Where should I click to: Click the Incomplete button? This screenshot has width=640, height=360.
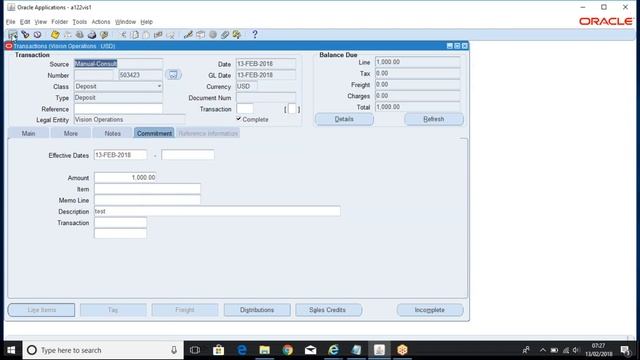click(x=430, y=310)
